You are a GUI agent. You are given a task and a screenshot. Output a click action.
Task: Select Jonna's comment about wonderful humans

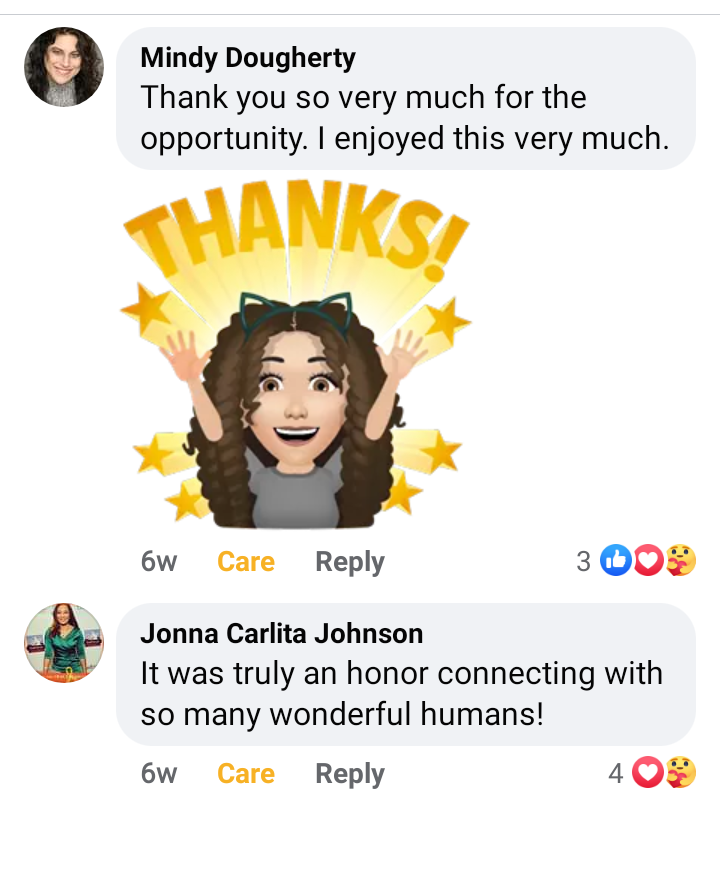[x=406, y=674]
